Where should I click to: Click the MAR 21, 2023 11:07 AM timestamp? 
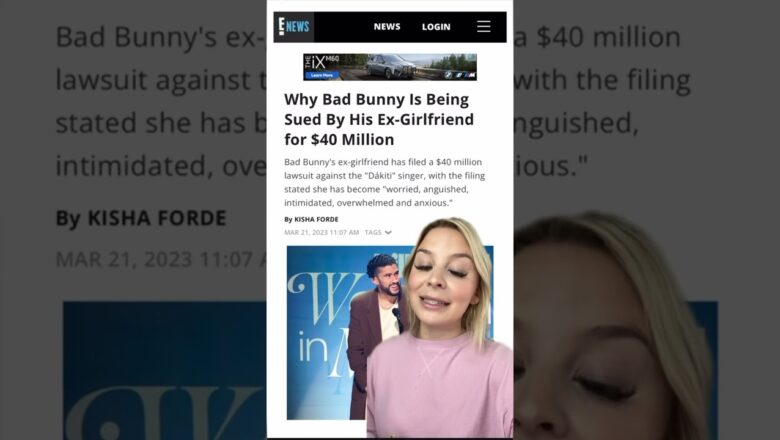point(321,232)
